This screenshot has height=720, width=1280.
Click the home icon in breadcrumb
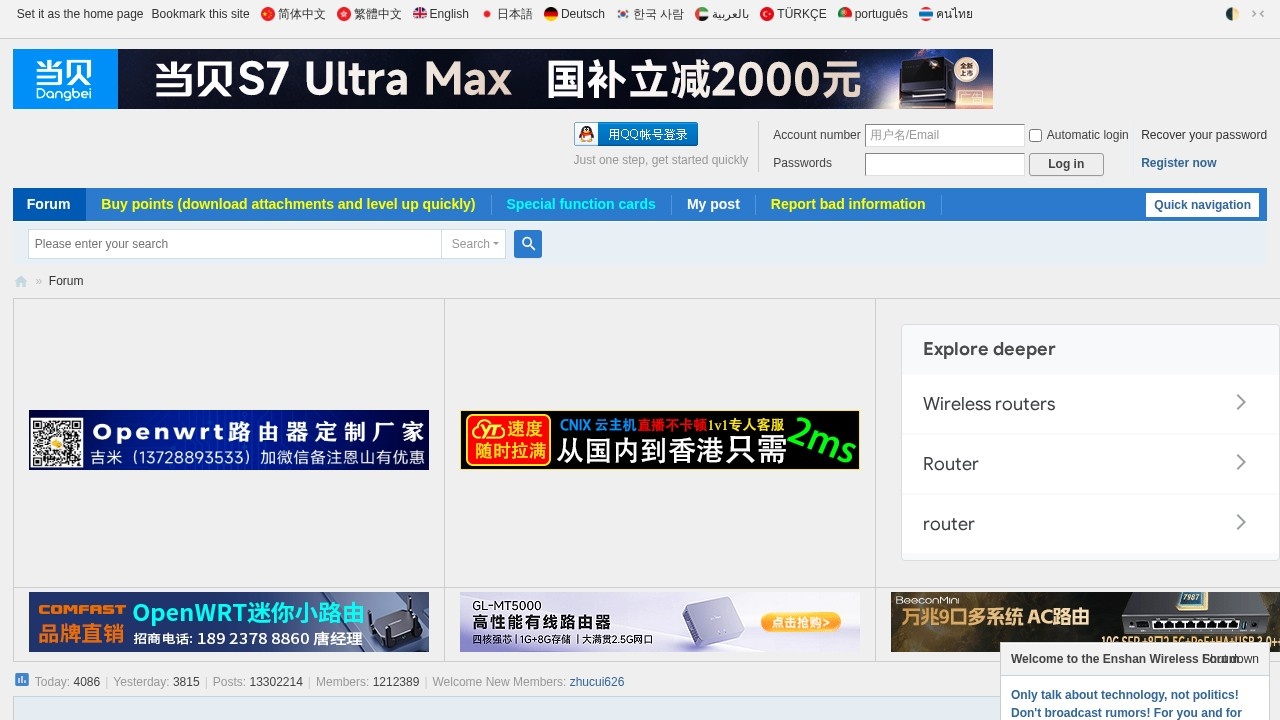point(21,282)
